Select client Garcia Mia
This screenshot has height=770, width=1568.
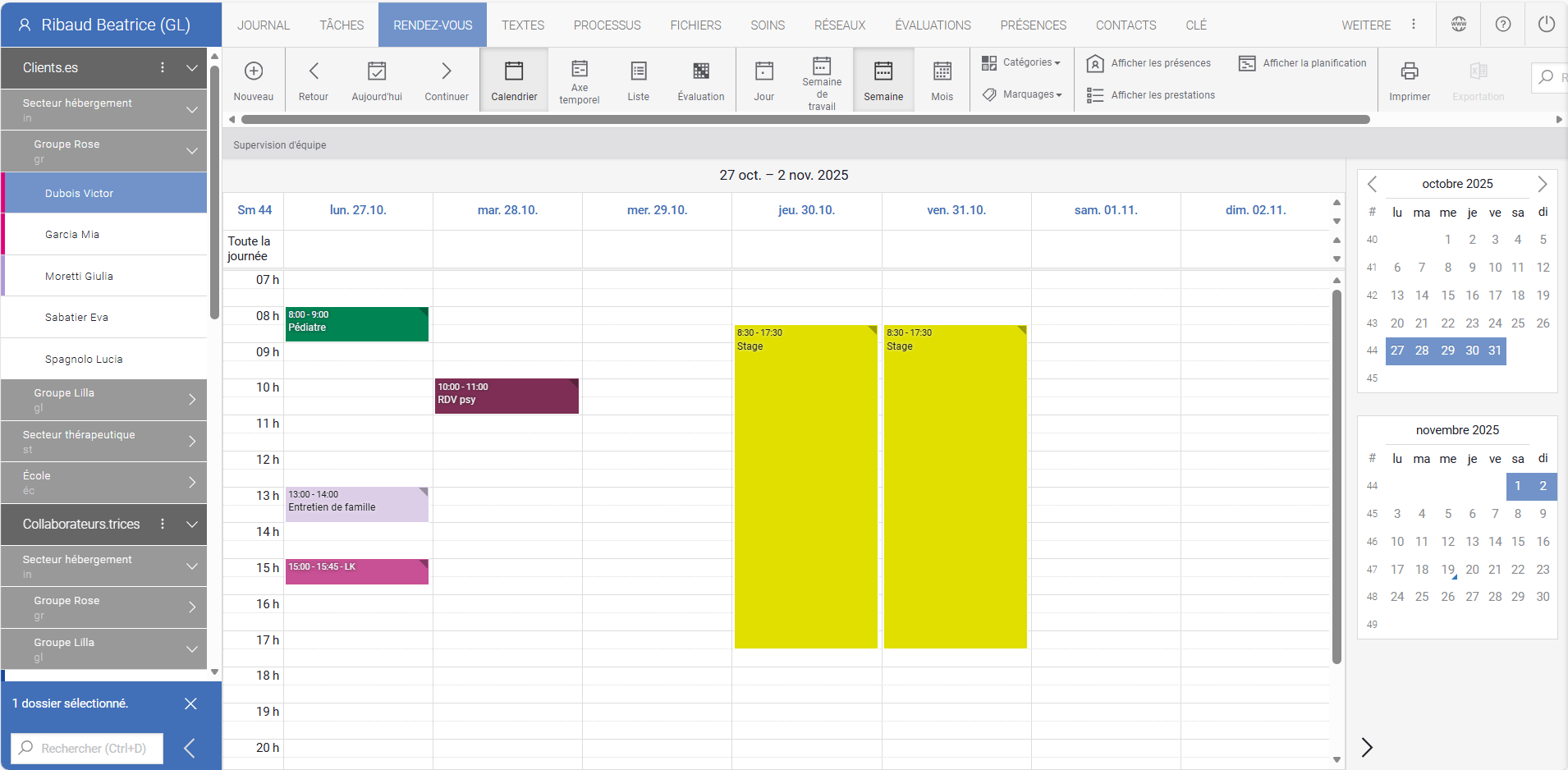coord(72,235)
